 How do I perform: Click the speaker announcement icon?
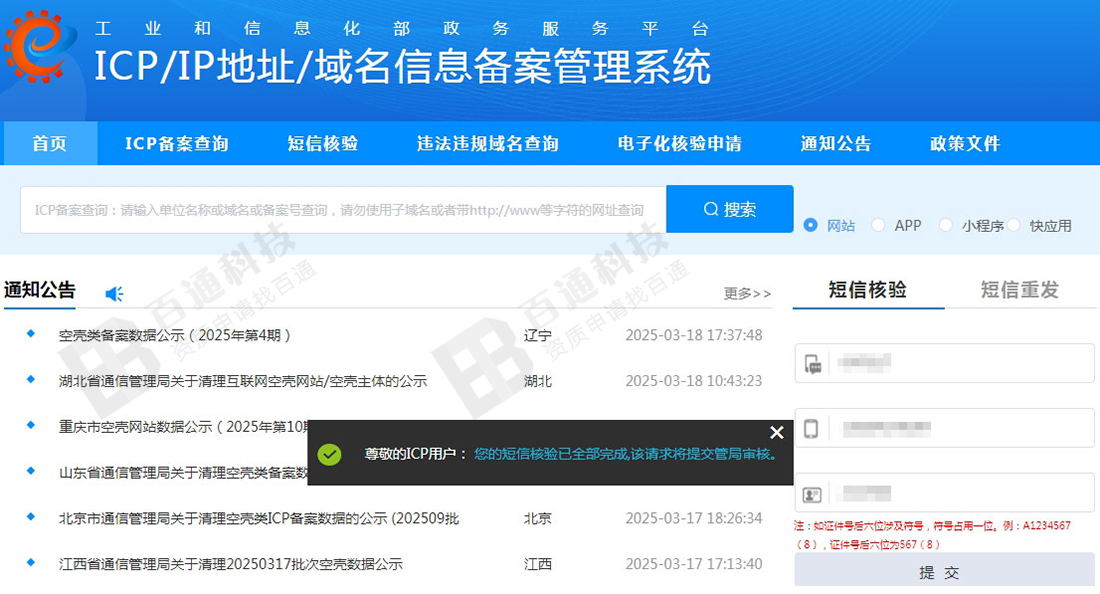coord(114,293)
